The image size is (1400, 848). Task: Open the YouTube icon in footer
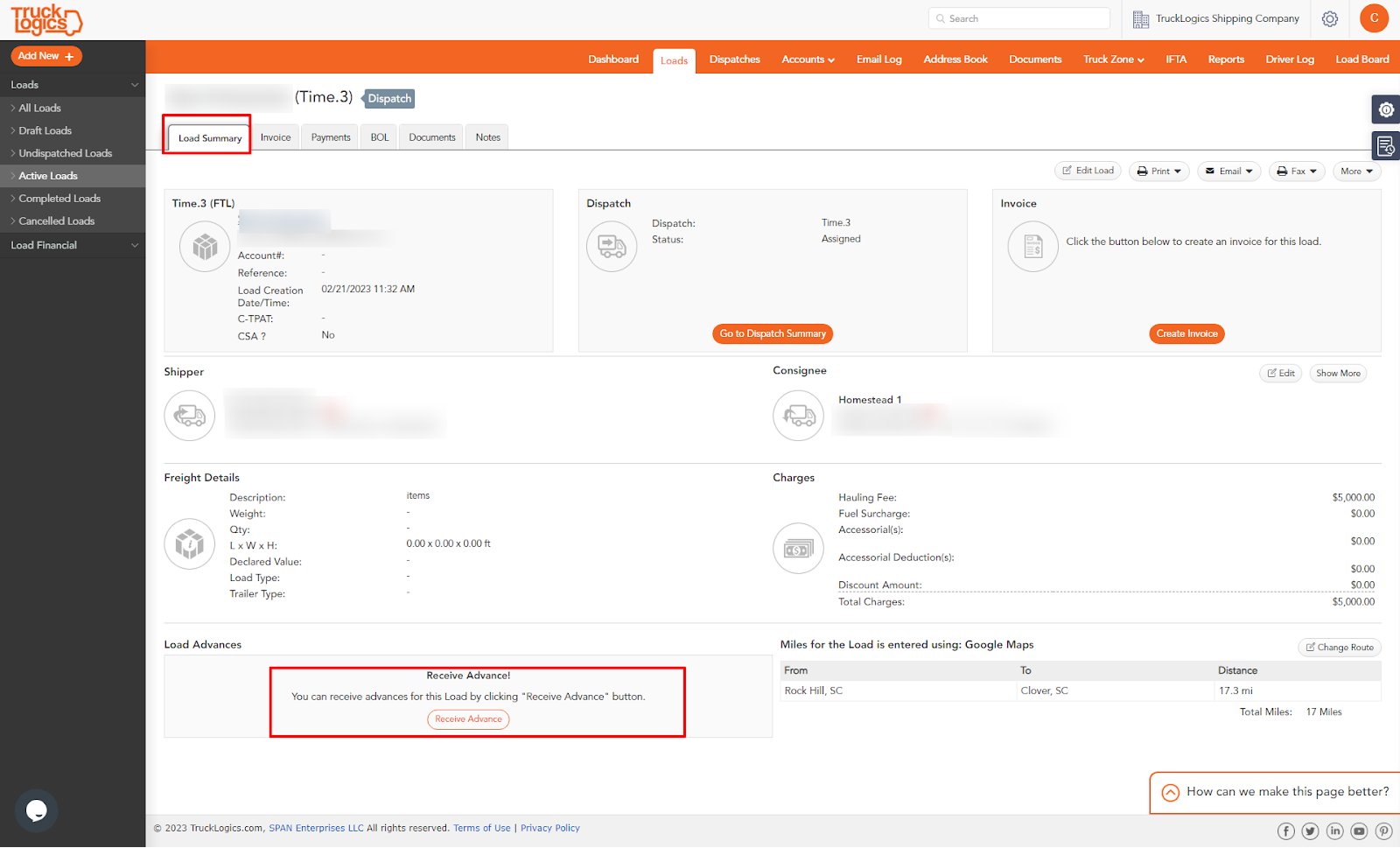click(x=1359, y=830)
